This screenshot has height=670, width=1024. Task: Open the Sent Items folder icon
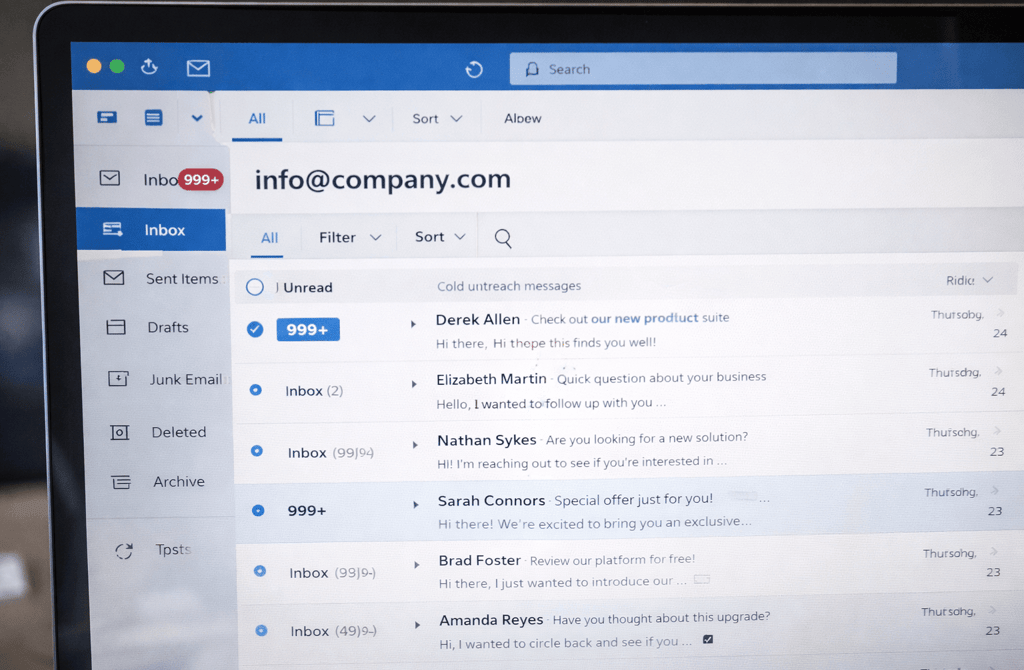pyautogui.click(x=113, y=278)
